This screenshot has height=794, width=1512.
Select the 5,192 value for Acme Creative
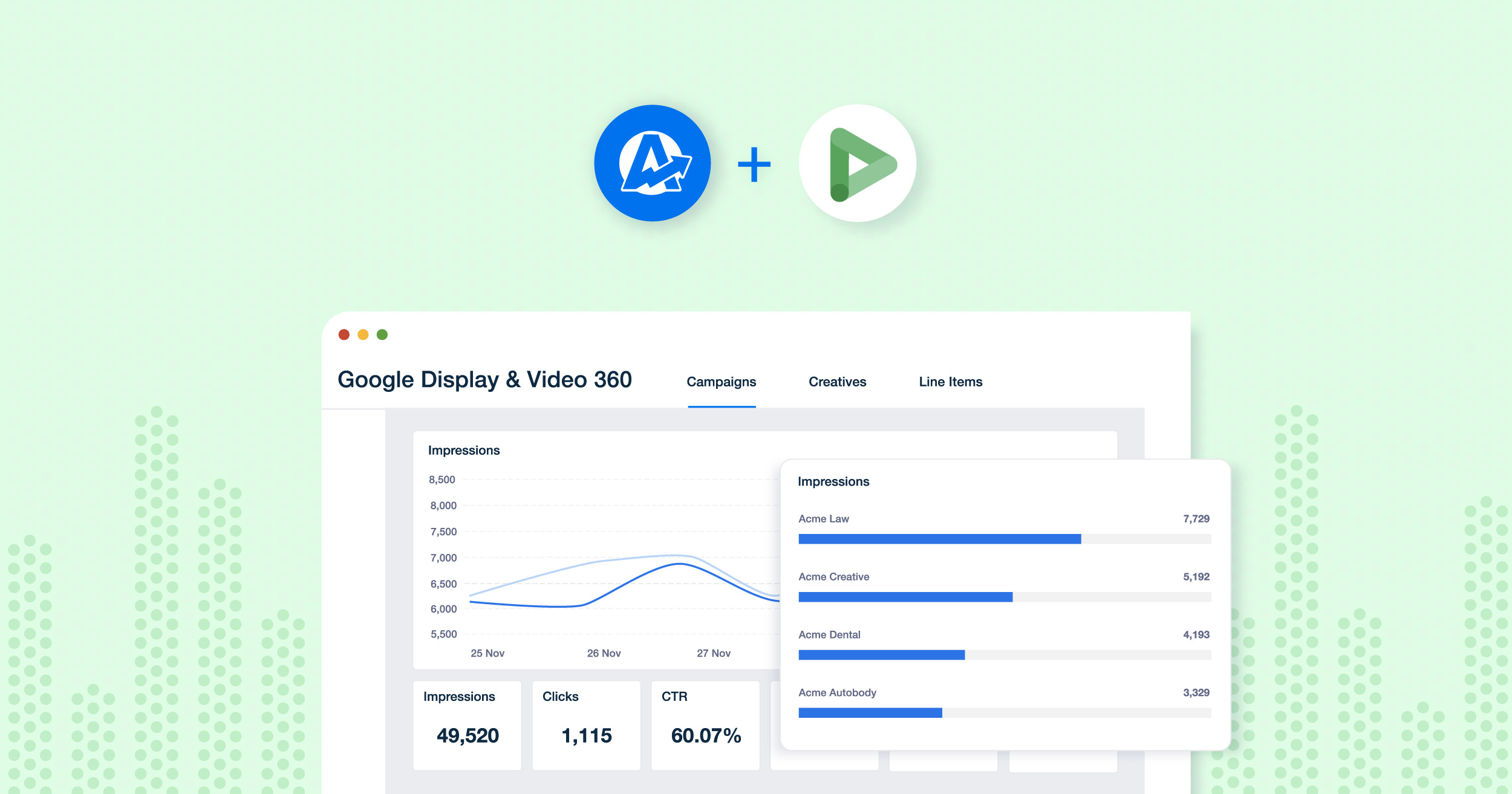[x=1196, y=577]
